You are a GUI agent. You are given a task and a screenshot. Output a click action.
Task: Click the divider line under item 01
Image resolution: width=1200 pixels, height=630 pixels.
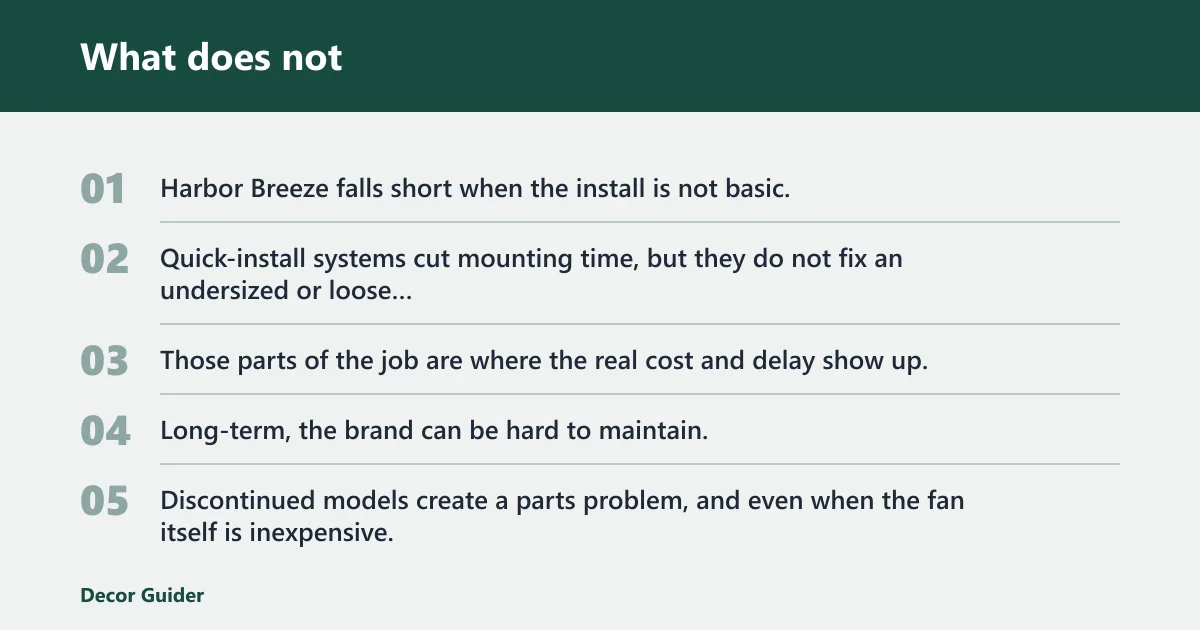pyautogui.click(x=640, y=222)
